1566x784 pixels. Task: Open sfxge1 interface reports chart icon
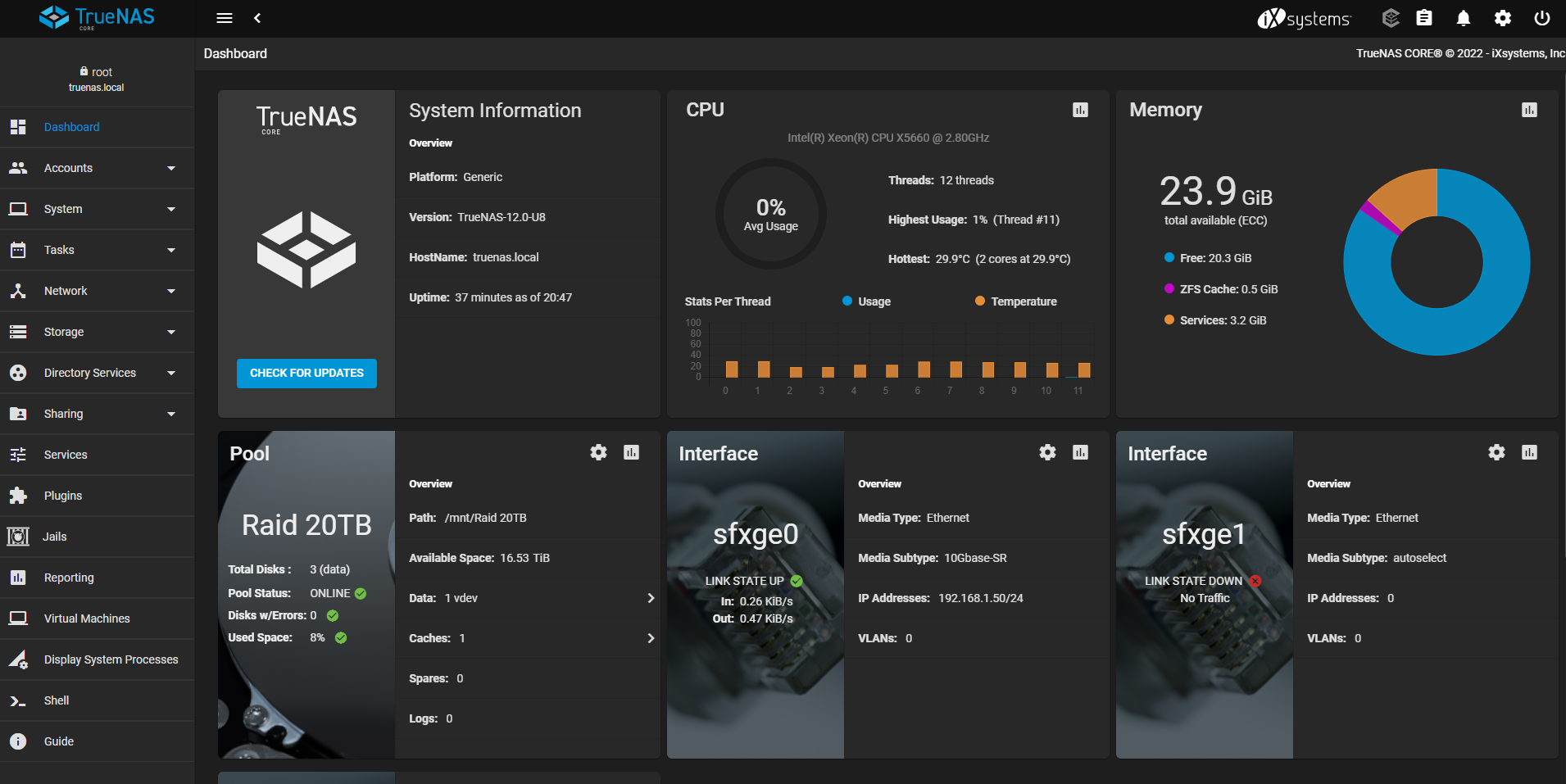click(x=1530, y=452)
